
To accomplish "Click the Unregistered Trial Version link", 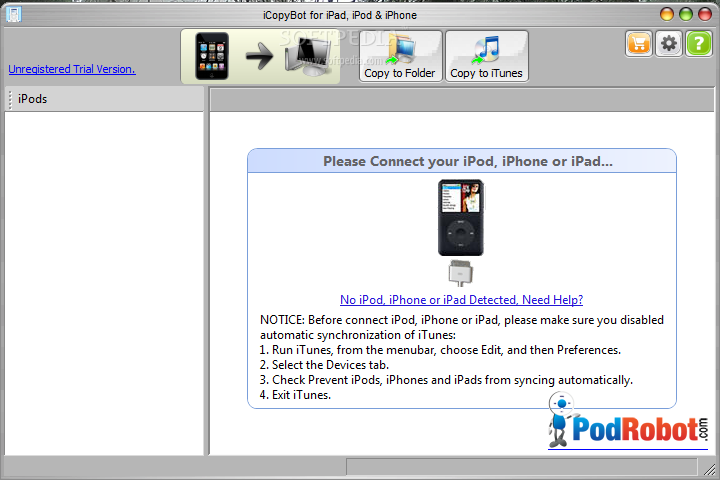I will click(x=72, y=69).
